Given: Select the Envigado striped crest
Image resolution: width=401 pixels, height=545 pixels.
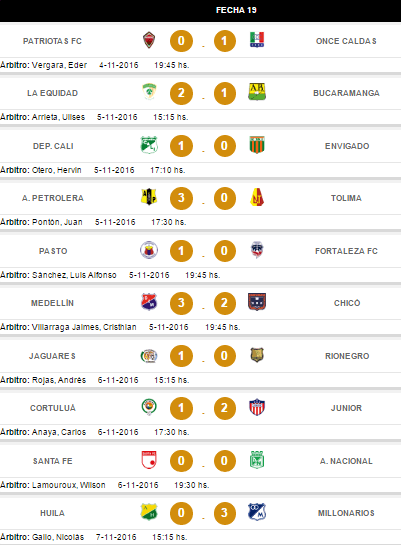Looking at the screenshot, I should (x=257, y=145).
